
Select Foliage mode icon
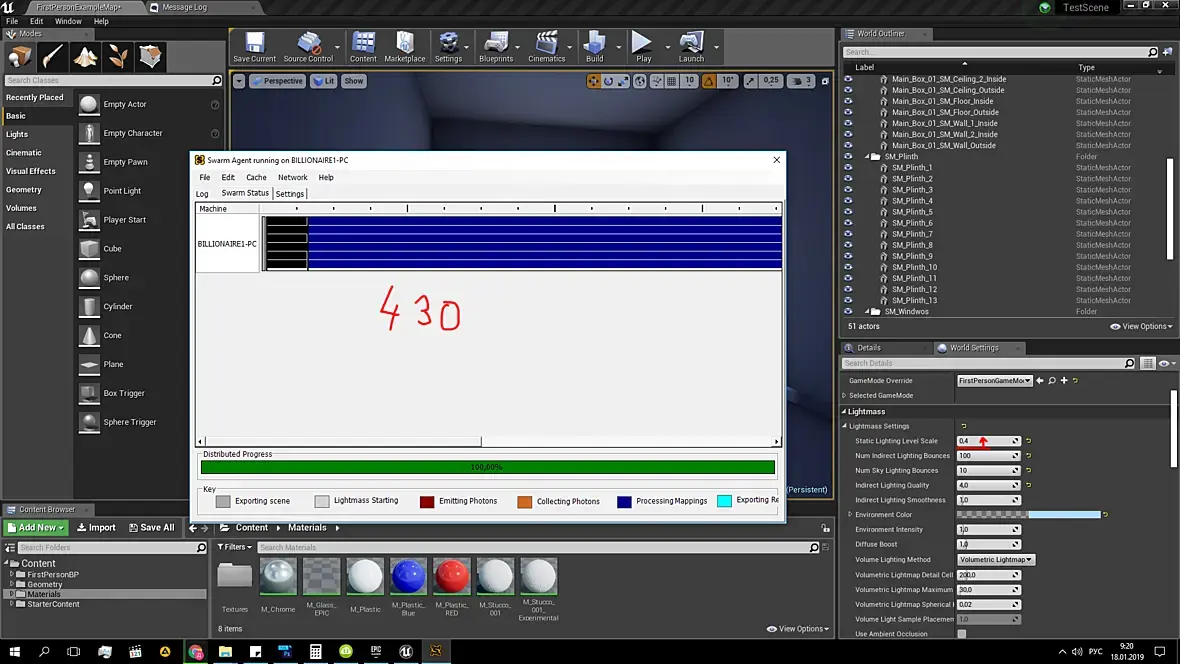tap(117, 56)
